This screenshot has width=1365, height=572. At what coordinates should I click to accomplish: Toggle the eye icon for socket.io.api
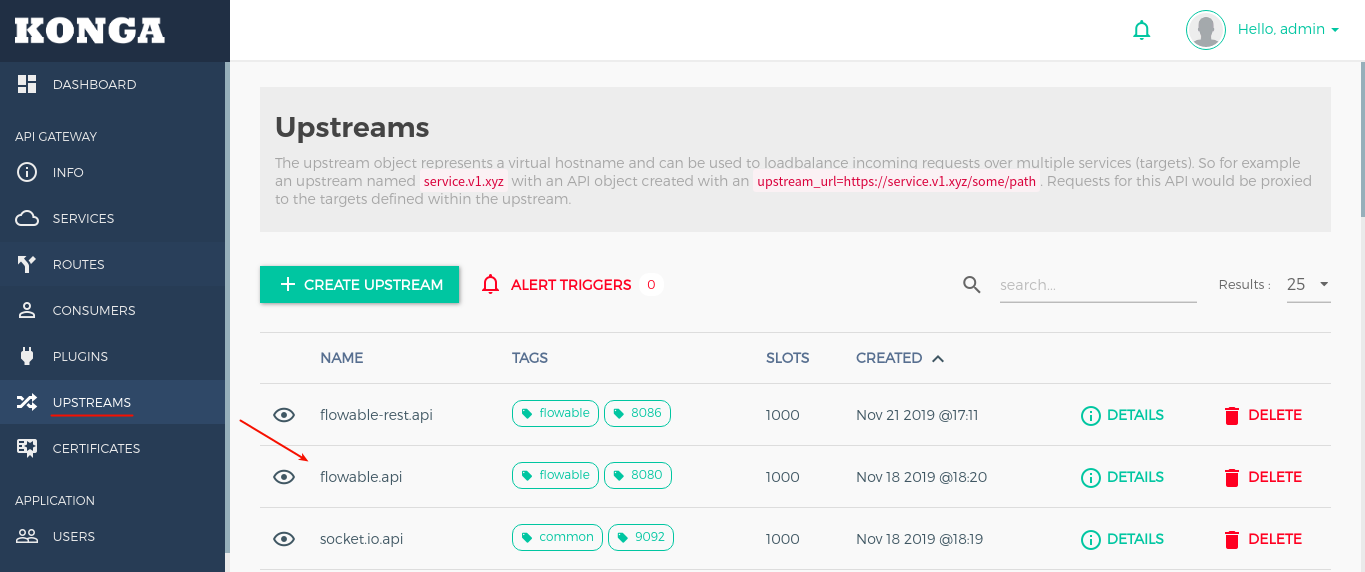point(284,539)
